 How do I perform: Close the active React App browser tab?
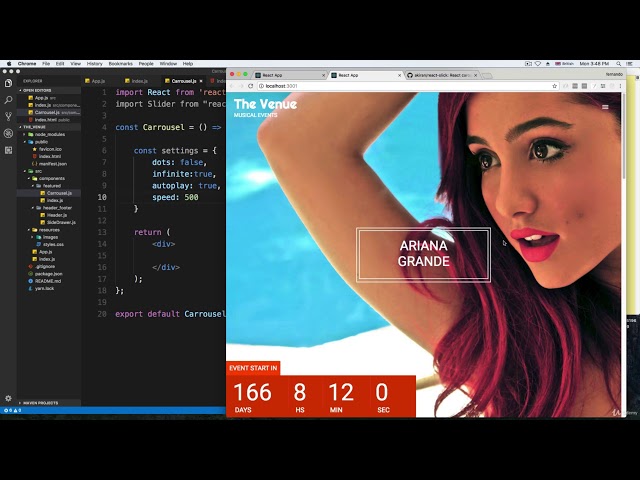[x=399, y=76]
